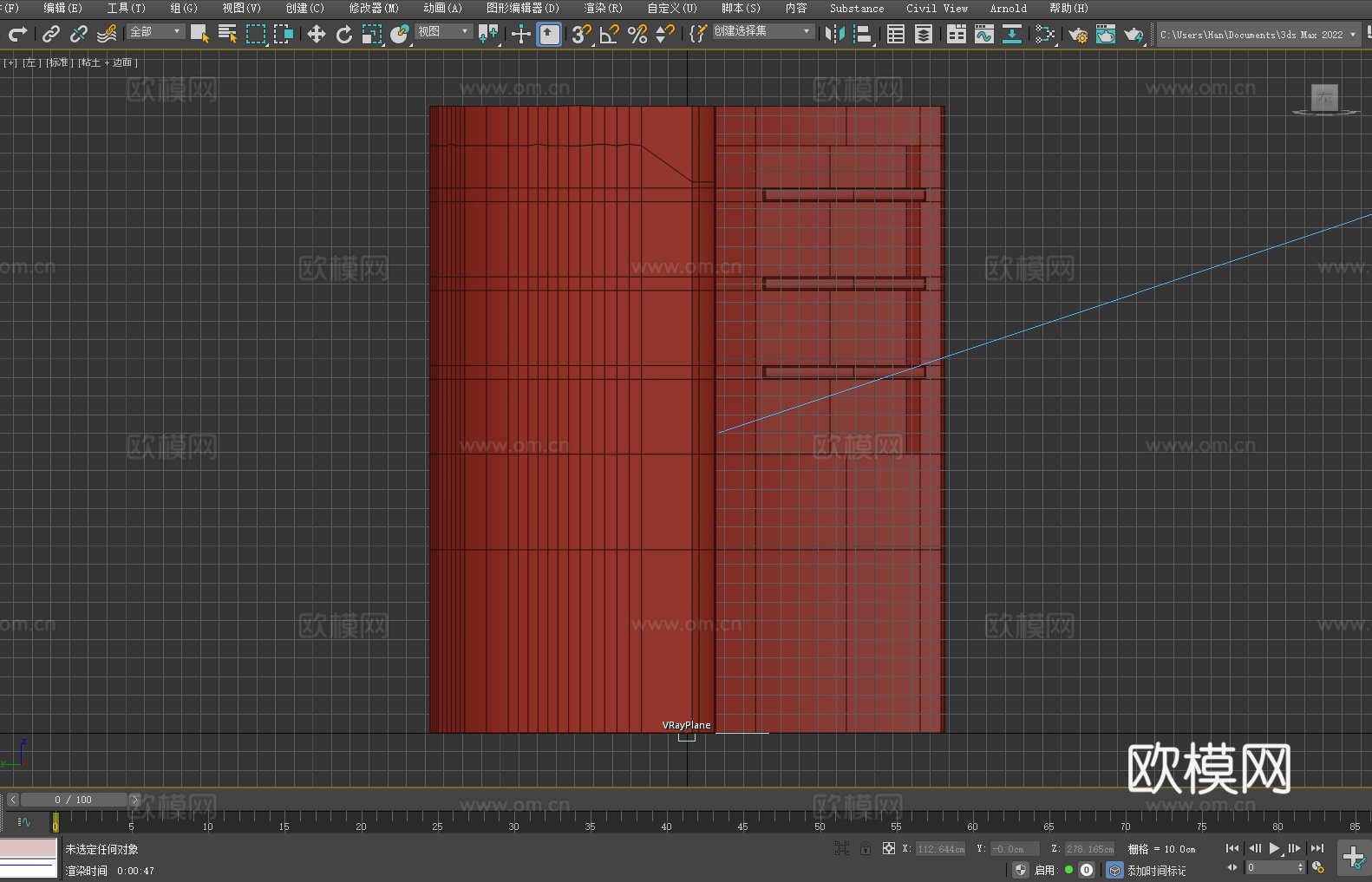Toggle Select and Manipulate crosshair icon
The image size is (1372, 882).
pos(521,34)
